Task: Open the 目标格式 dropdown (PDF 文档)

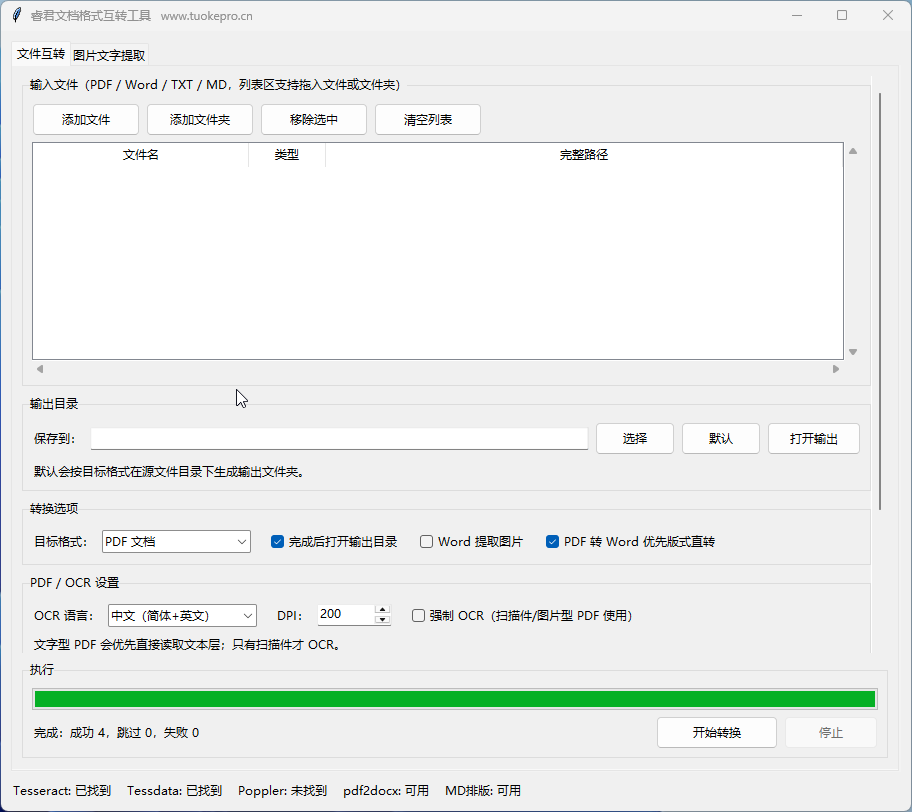Action: pyautogui.click(x=176, y=542)
